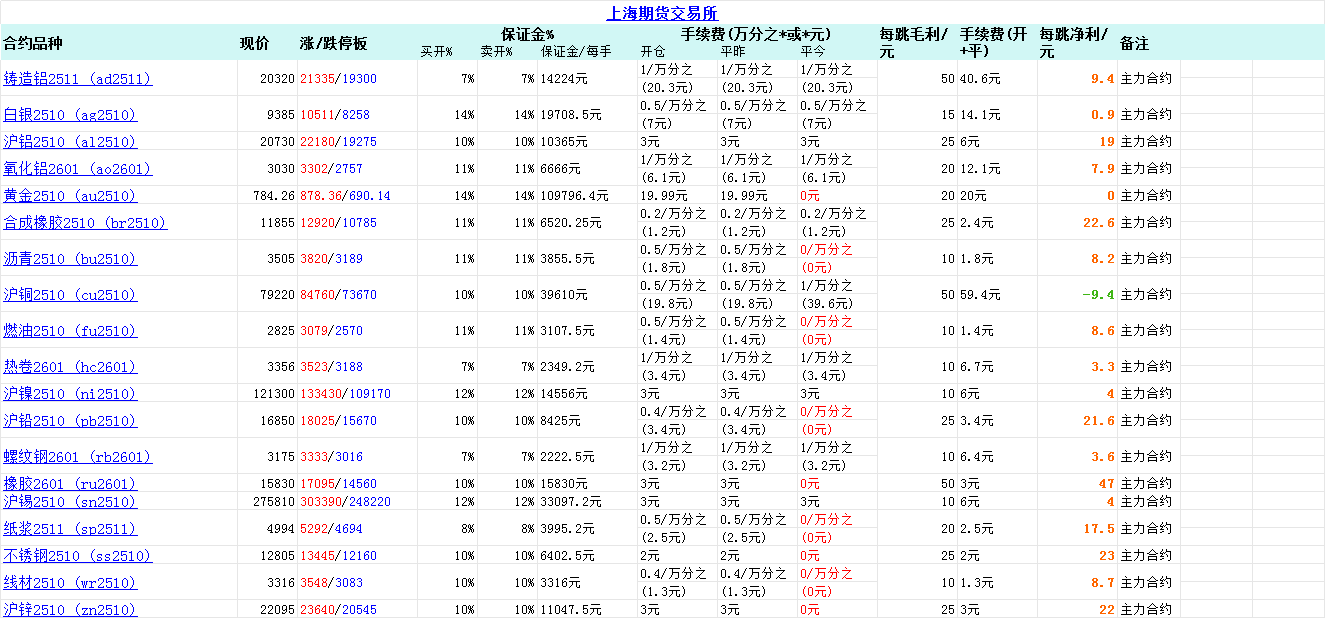Select the 平今 subheader

coord(813,51)
